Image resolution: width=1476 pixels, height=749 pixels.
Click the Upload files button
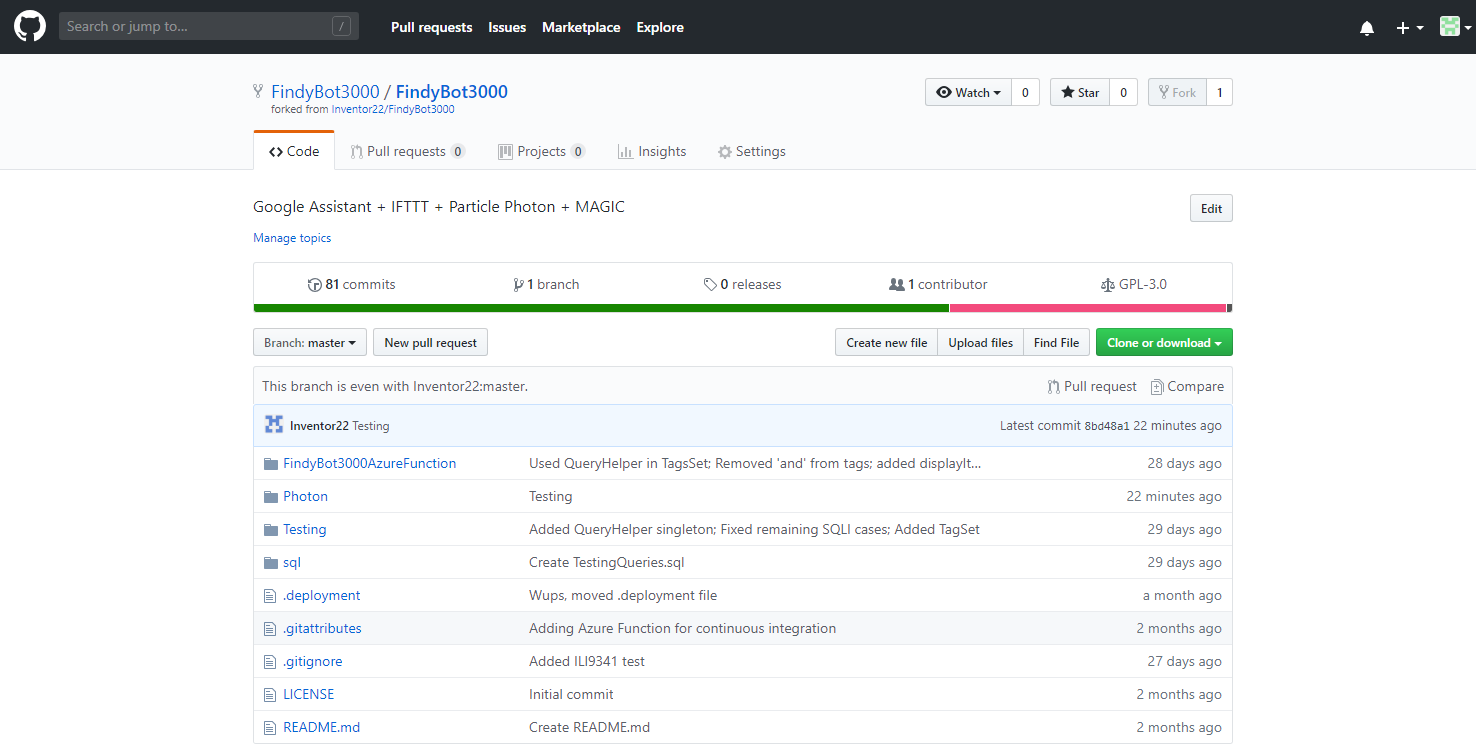(980, 342)
